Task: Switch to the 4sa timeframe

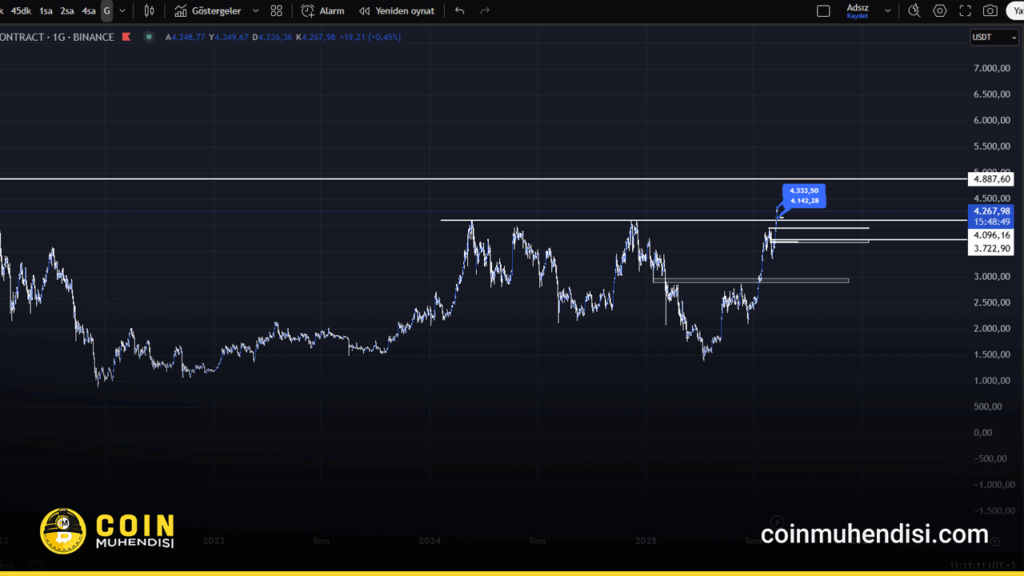Action: [89, 11]
